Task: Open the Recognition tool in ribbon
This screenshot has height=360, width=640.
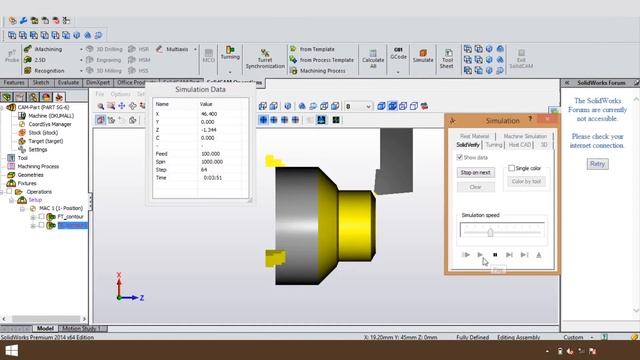Action: click(44, 71)
